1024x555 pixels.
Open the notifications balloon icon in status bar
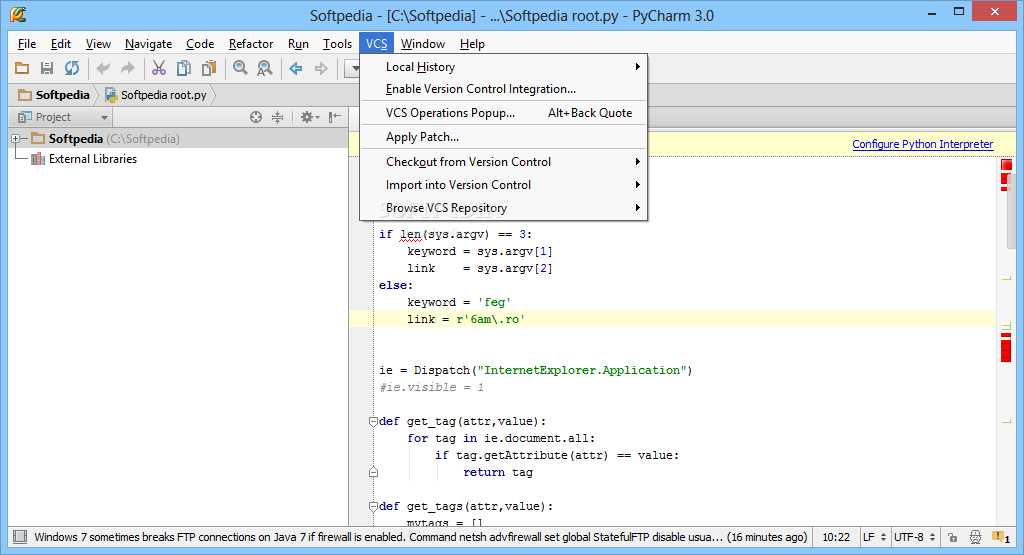(1001, 537)
